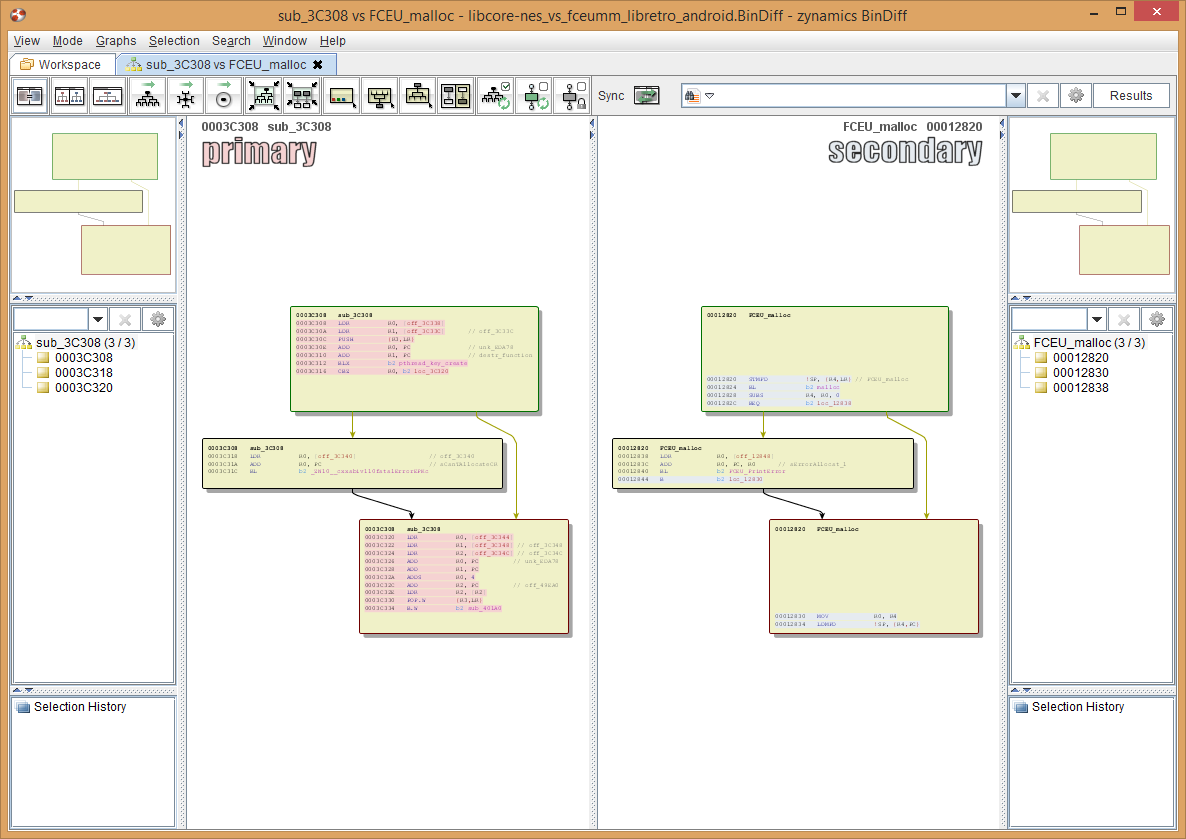
Task: Select the single combined graph view icon
Action: [107, 96]
